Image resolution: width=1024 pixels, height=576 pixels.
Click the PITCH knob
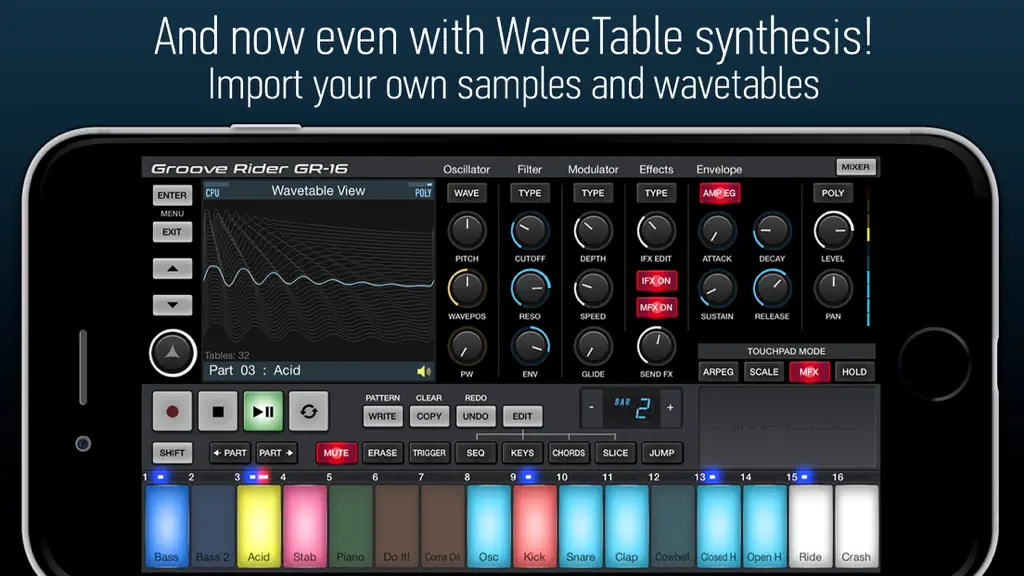pos(467,231)
